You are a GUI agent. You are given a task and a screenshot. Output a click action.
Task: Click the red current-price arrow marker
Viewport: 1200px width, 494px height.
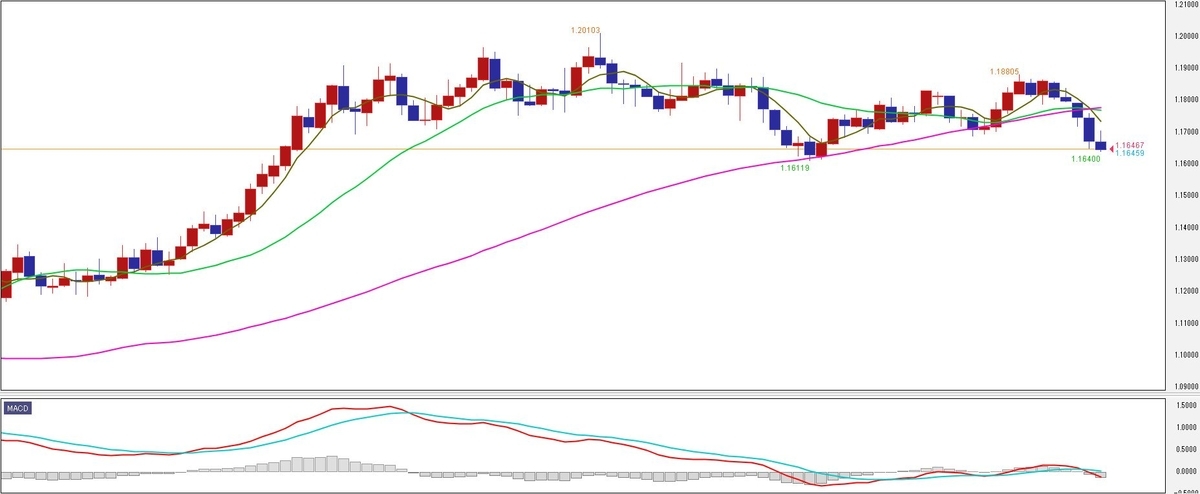coord(1112,147)
